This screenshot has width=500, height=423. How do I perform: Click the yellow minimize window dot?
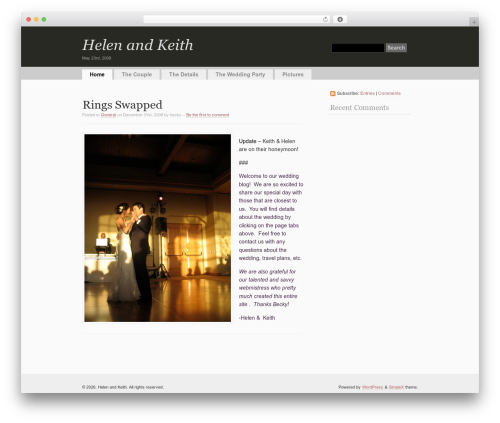coord(36,19)
